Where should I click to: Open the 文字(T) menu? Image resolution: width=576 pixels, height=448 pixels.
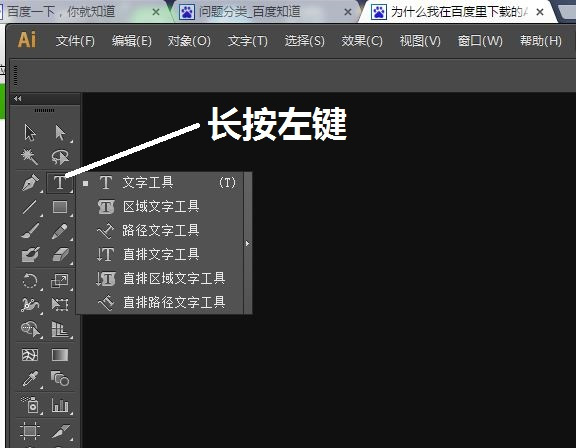tap(248, 41)
